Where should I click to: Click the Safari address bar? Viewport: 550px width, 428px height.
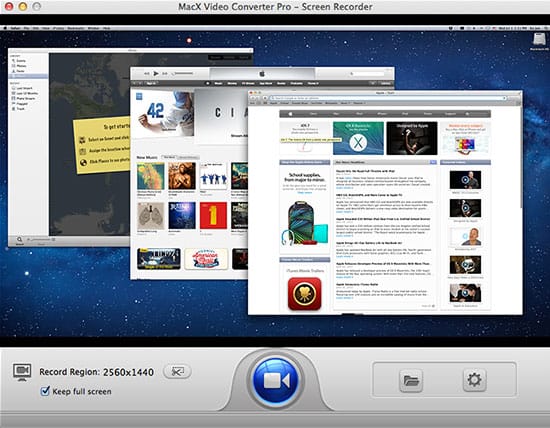(x=388, y=98)
